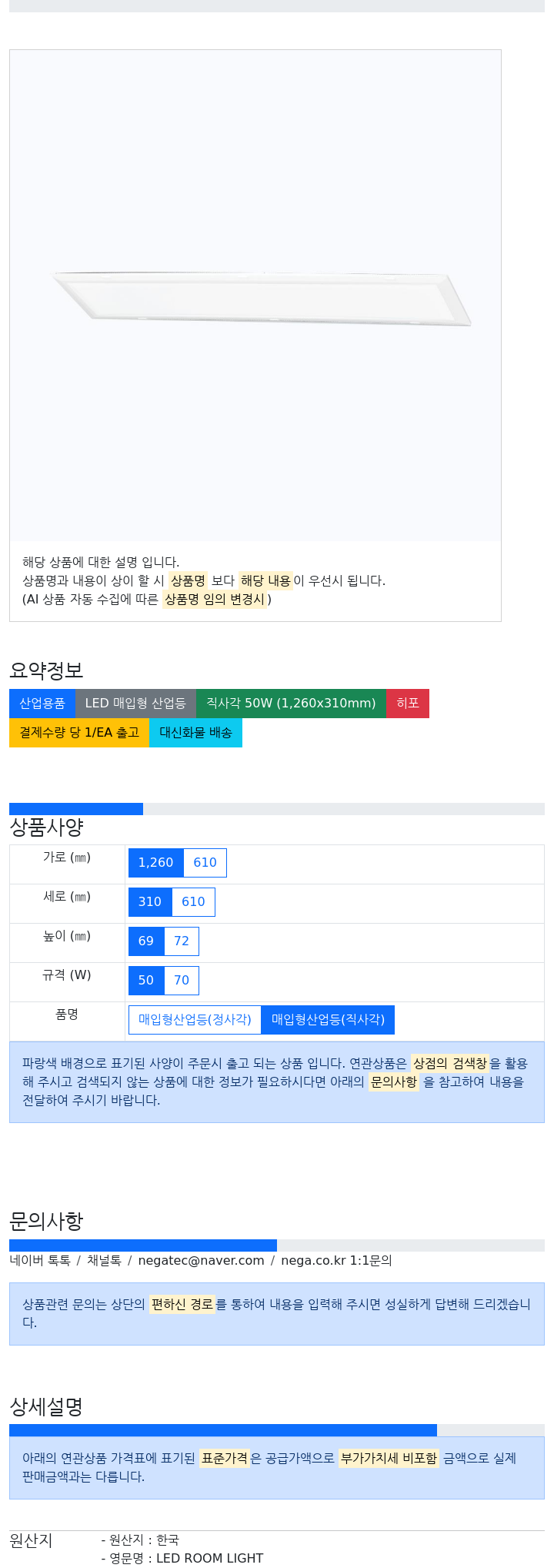Select the LED 매입형 산업등 tag
The height and width of the screenshot is (1568, 554).
click(x=135, y=704)
